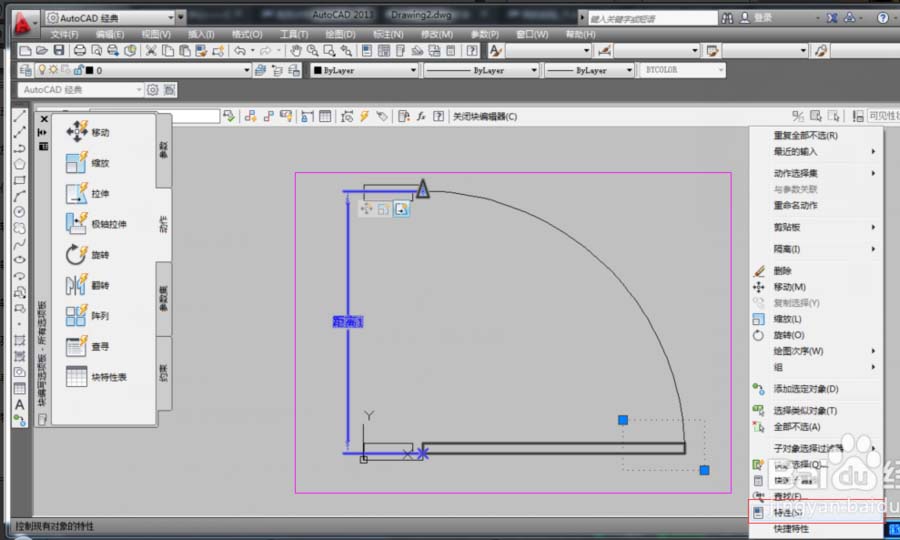Click the Save icon in top toolbar
This screenshot has height=540, width=900.
tap(59, 51)
